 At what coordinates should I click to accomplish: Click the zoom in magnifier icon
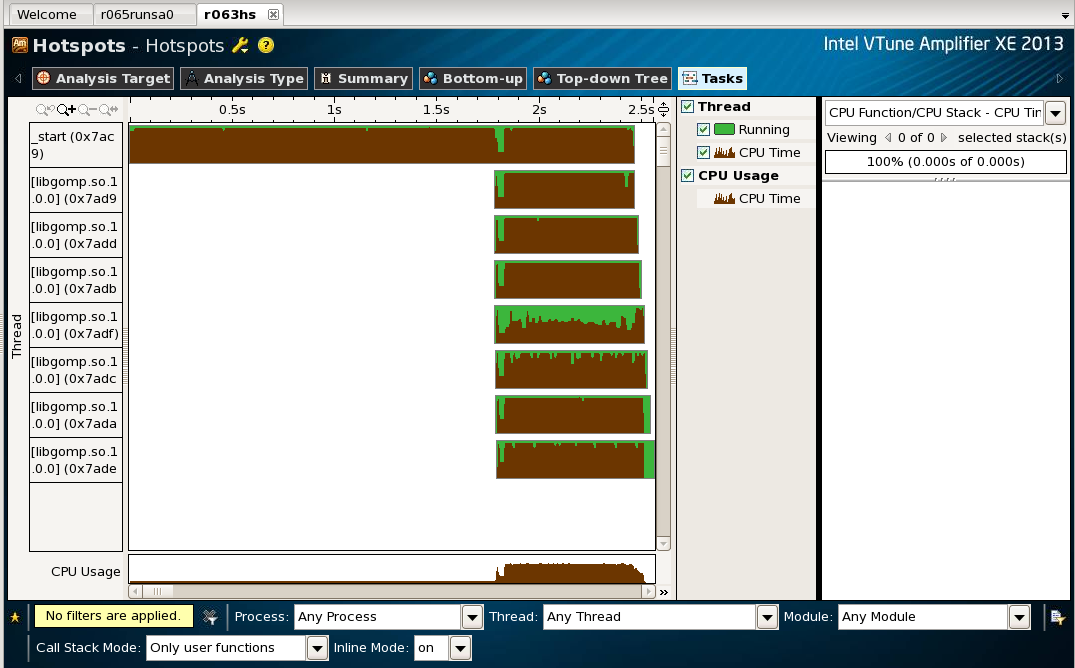click(66, 109)
